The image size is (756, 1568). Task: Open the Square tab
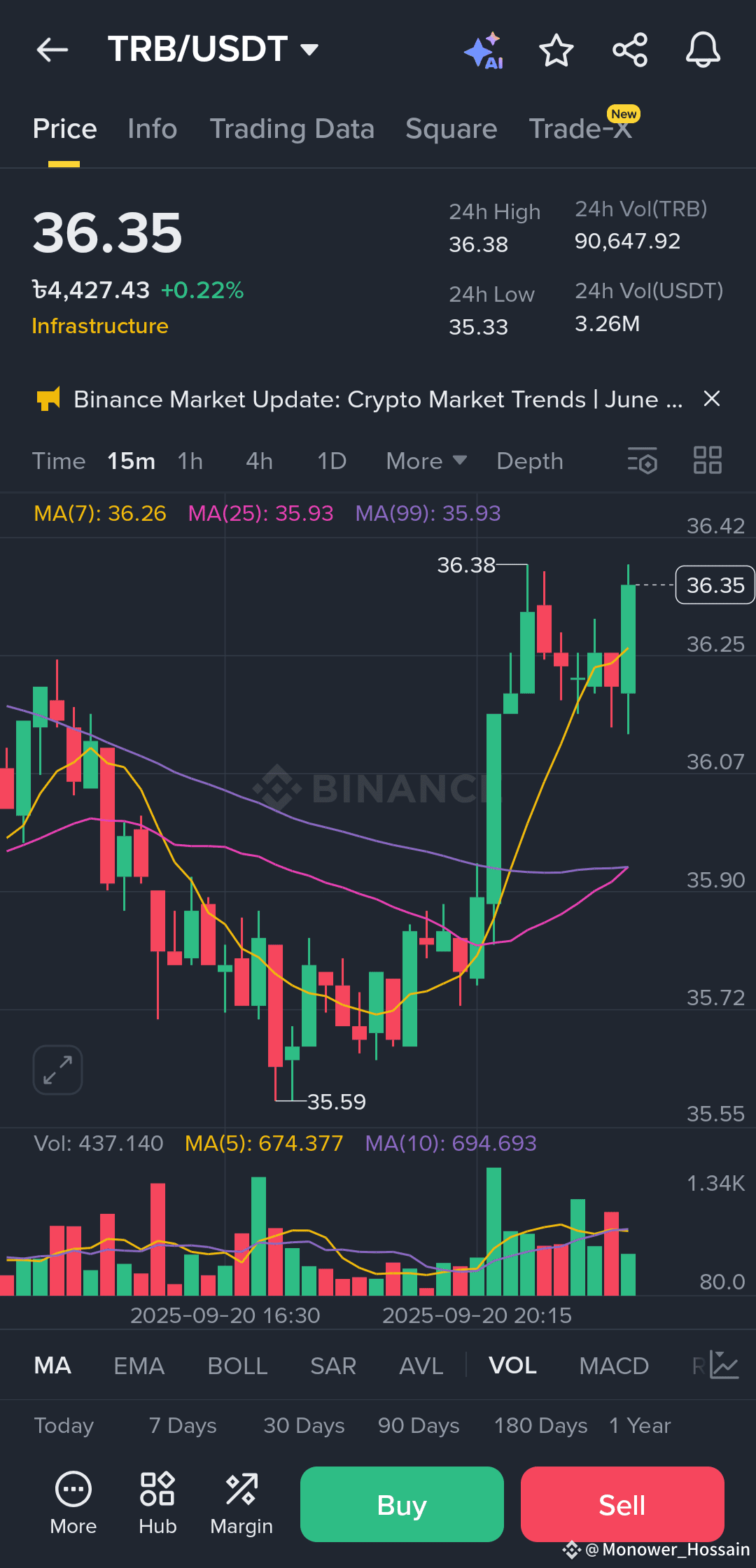click(451, 129)
